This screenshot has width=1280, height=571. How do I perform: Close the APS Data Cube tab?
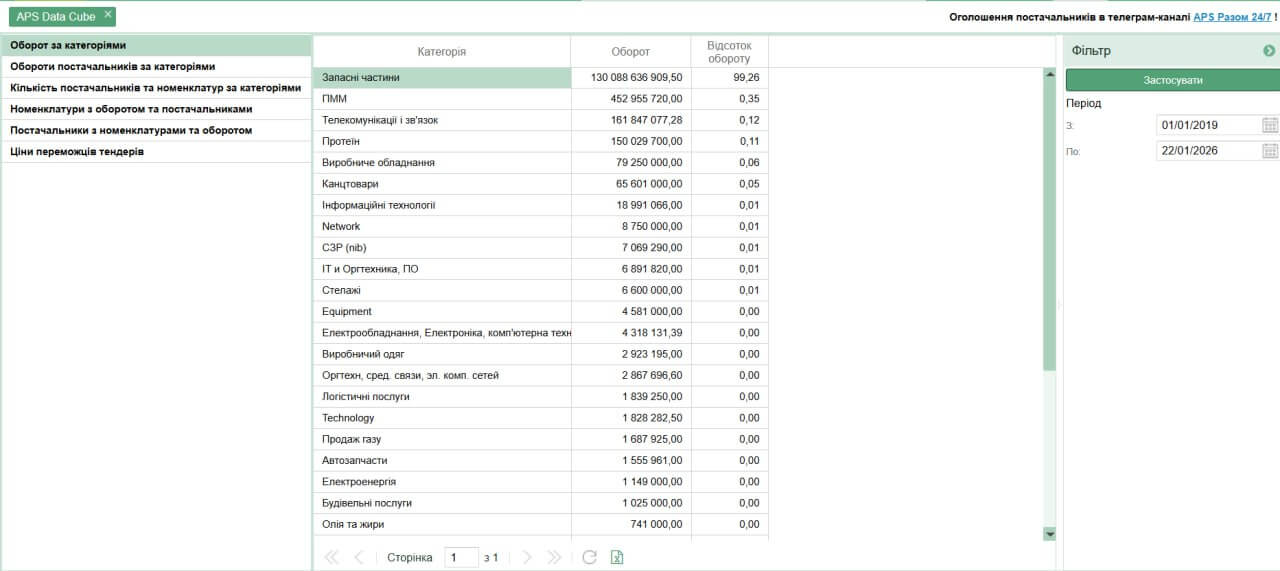[x=108, y=15]
